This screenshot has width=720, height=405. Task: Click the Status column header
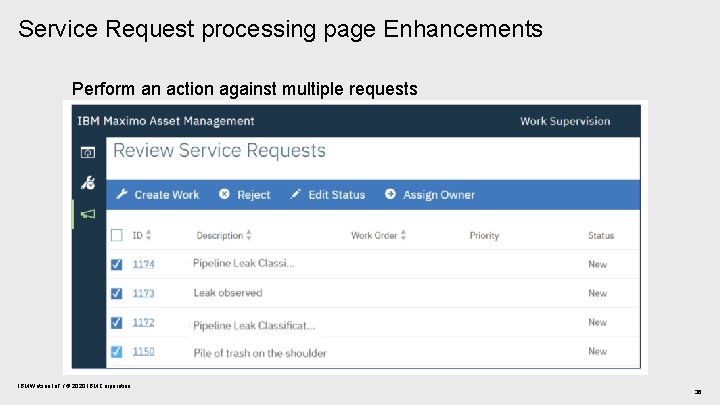pos(601,235)
